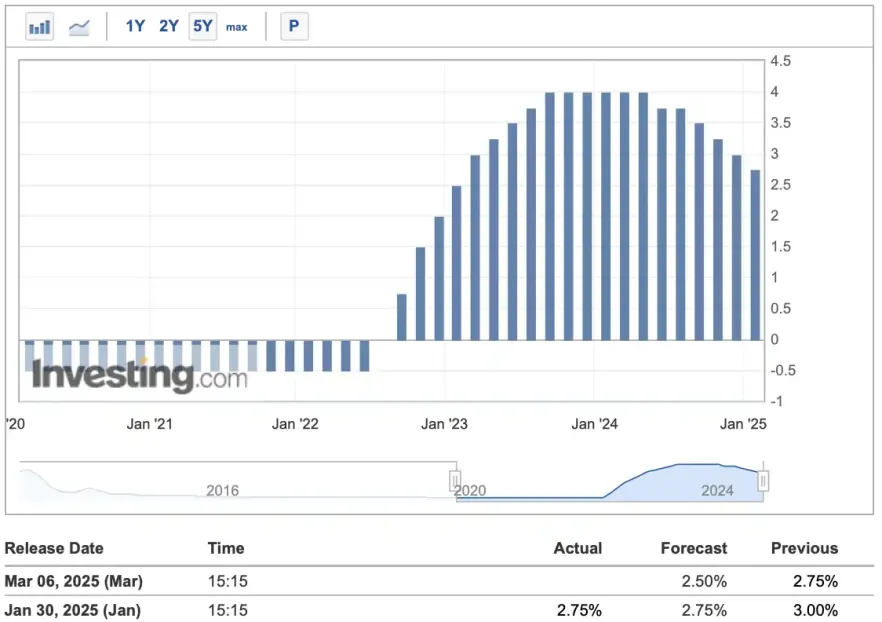Screen dimensions: 882x622
Task: Click the left handle of range navigator
Action: (455, 481)
